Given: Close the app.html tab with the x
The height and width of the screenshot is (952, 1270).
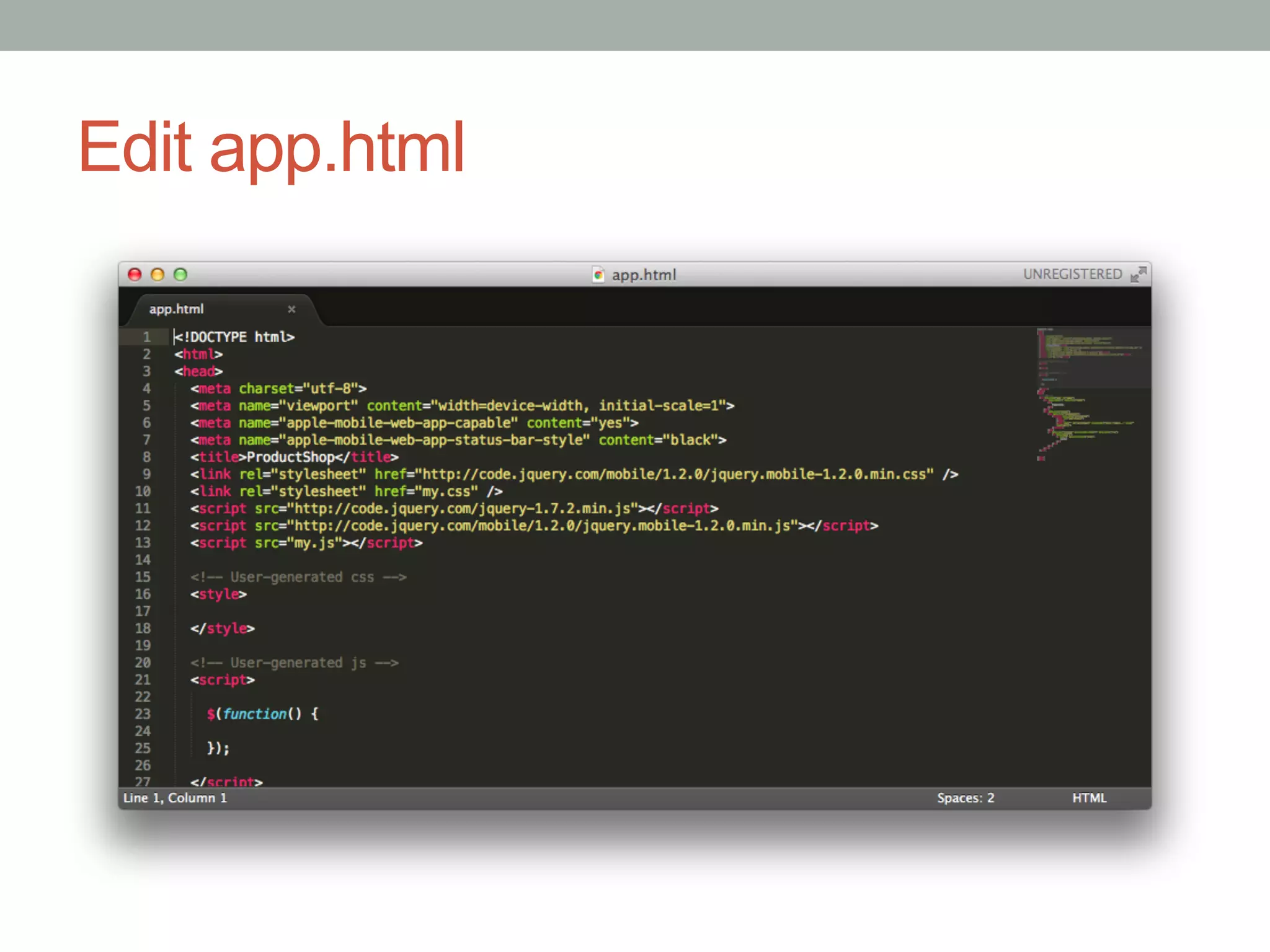Looking at the screenshot, I should [x=291, y=309].
